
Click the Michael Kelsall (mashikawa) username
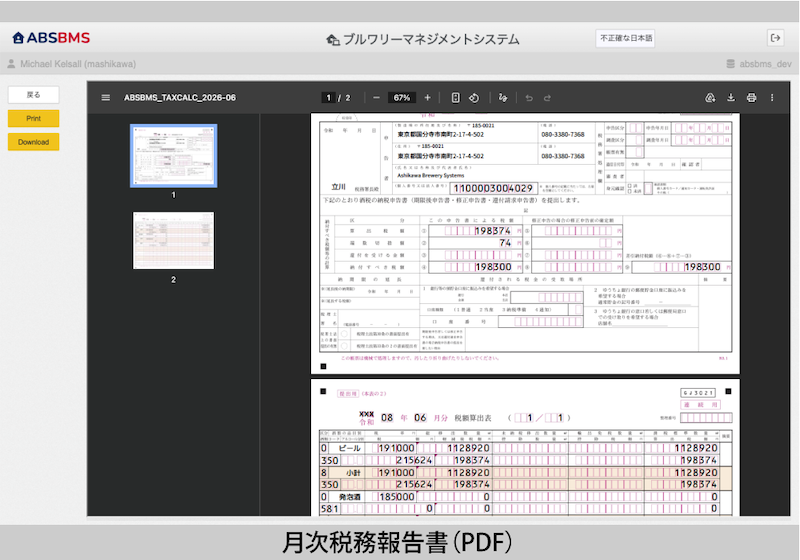point(78,64)
